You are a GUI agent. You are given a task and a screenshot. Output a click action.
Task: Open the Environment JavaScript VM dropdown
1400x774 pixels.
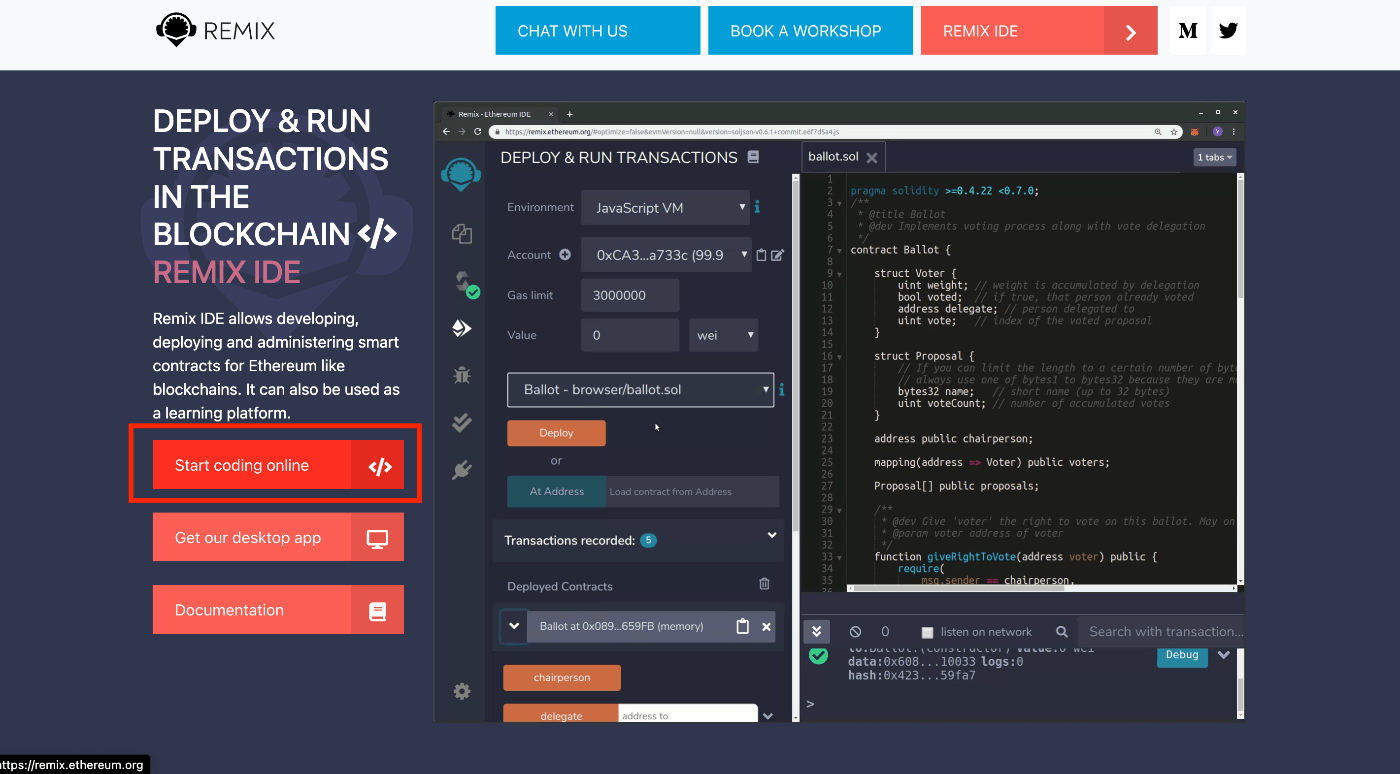click(665, 208)
